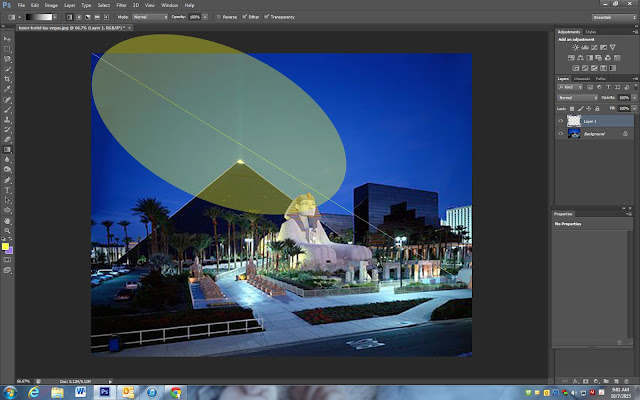Open layer blend mode dropdown
Image resolution: width=640 pixels, height=400 pixels.
point(577,98)
